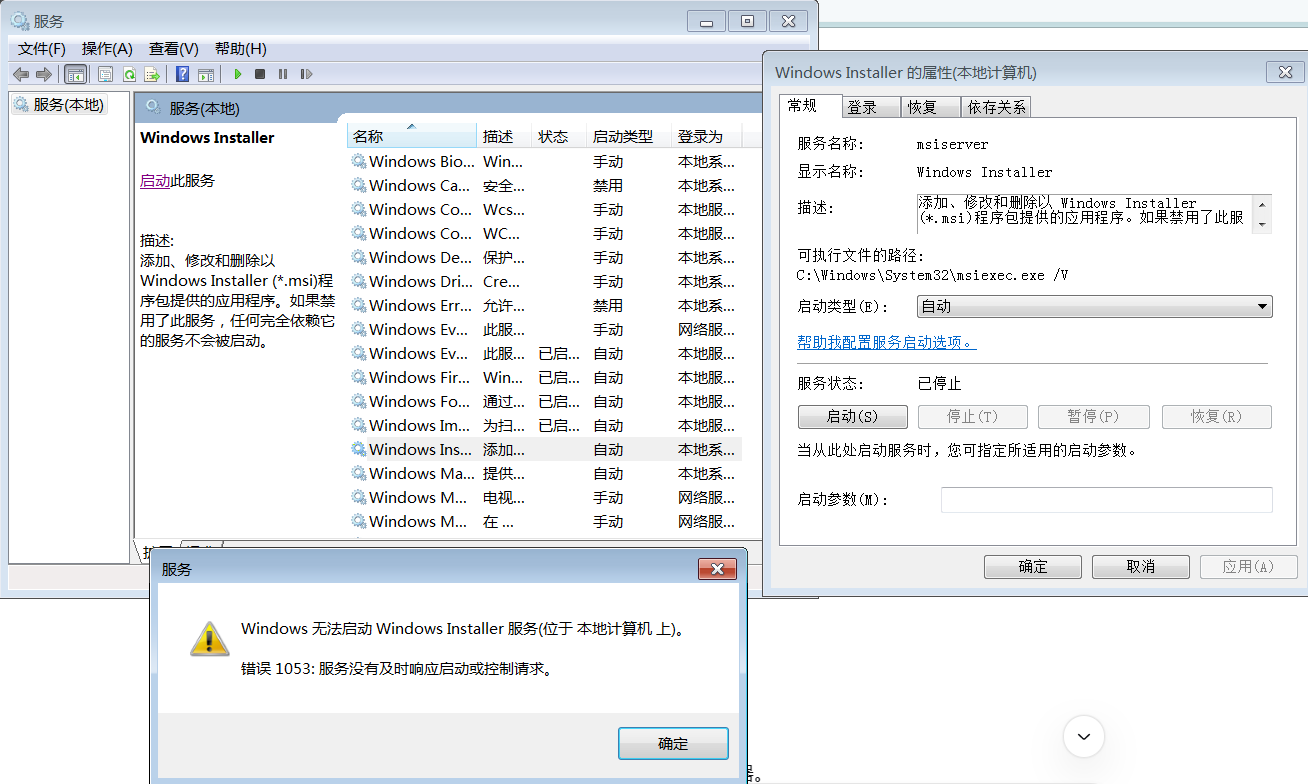
Task: Switch to the 依存关系 tab in properties
Action: (x=996, y=107)
